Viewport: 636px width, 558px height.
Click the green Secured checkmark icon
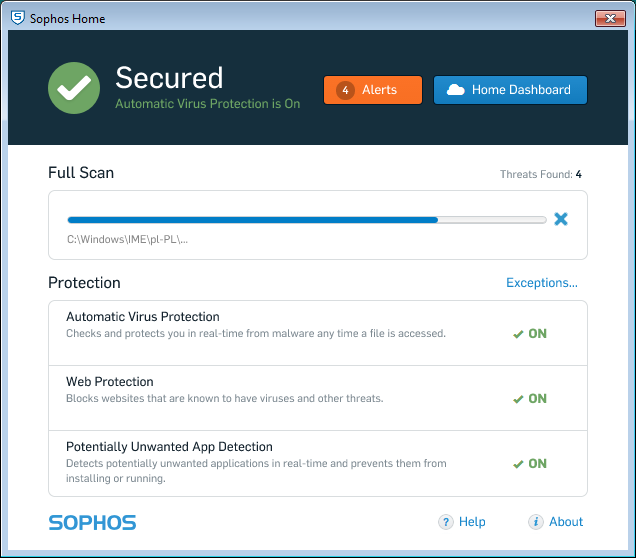(74, 88)
